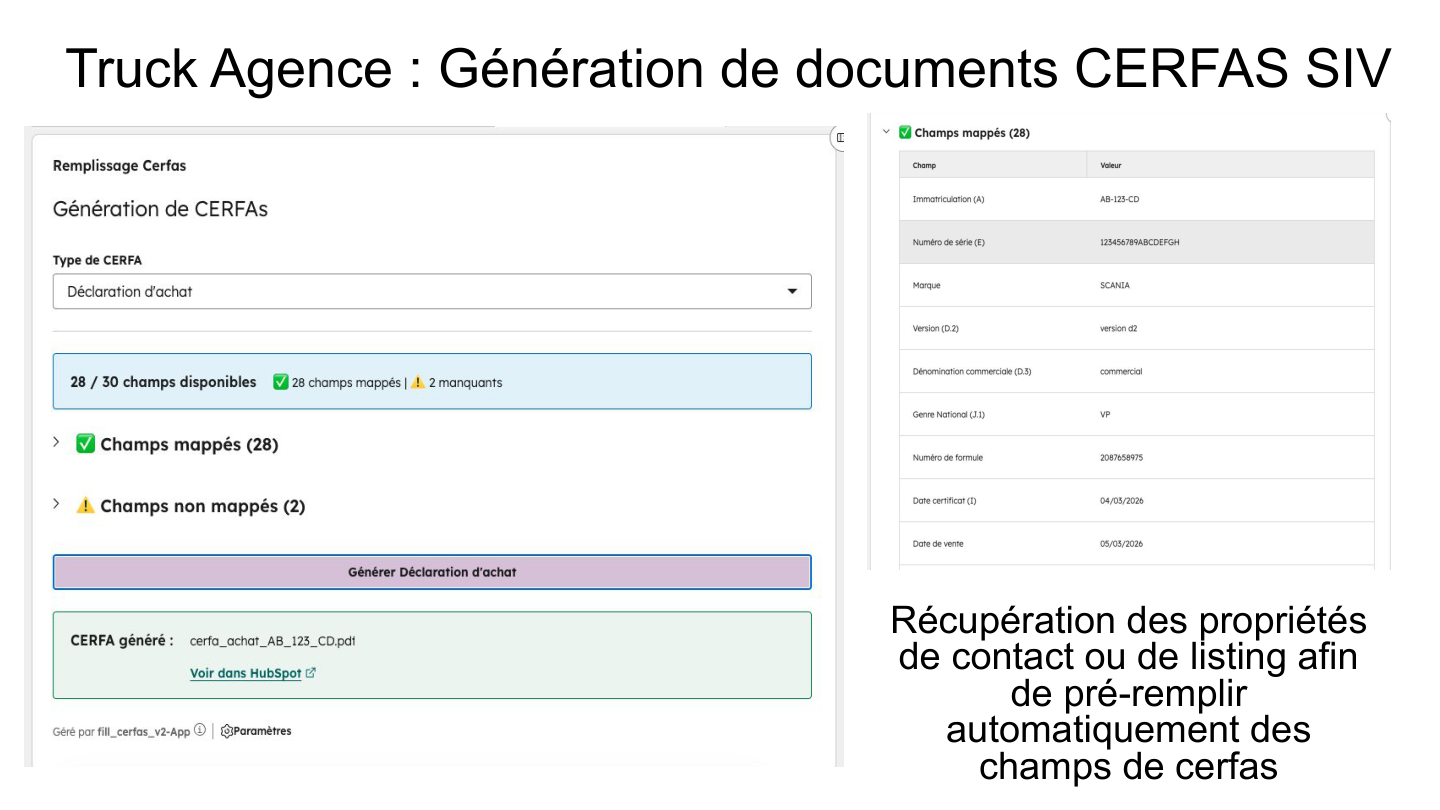Expand the Champs mappés (28) section on left
Screen dimensions: 1440x810
pyautogui.click(x=57, y=443)
